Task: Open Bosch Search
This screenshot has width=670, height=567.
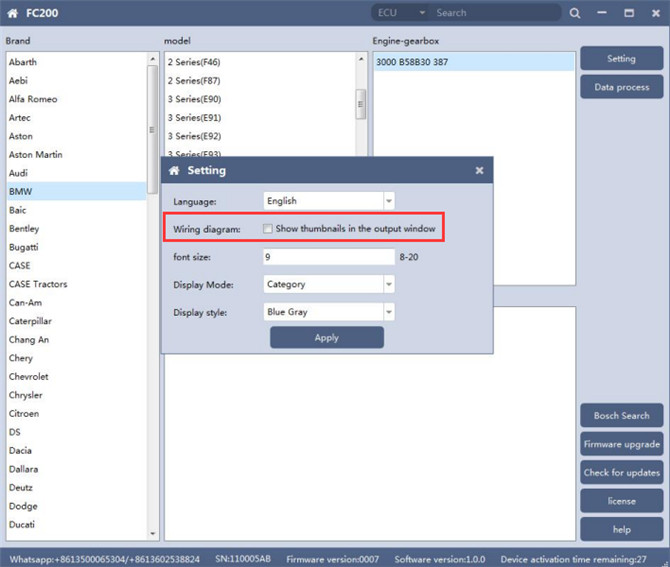Action: [621, 416]
